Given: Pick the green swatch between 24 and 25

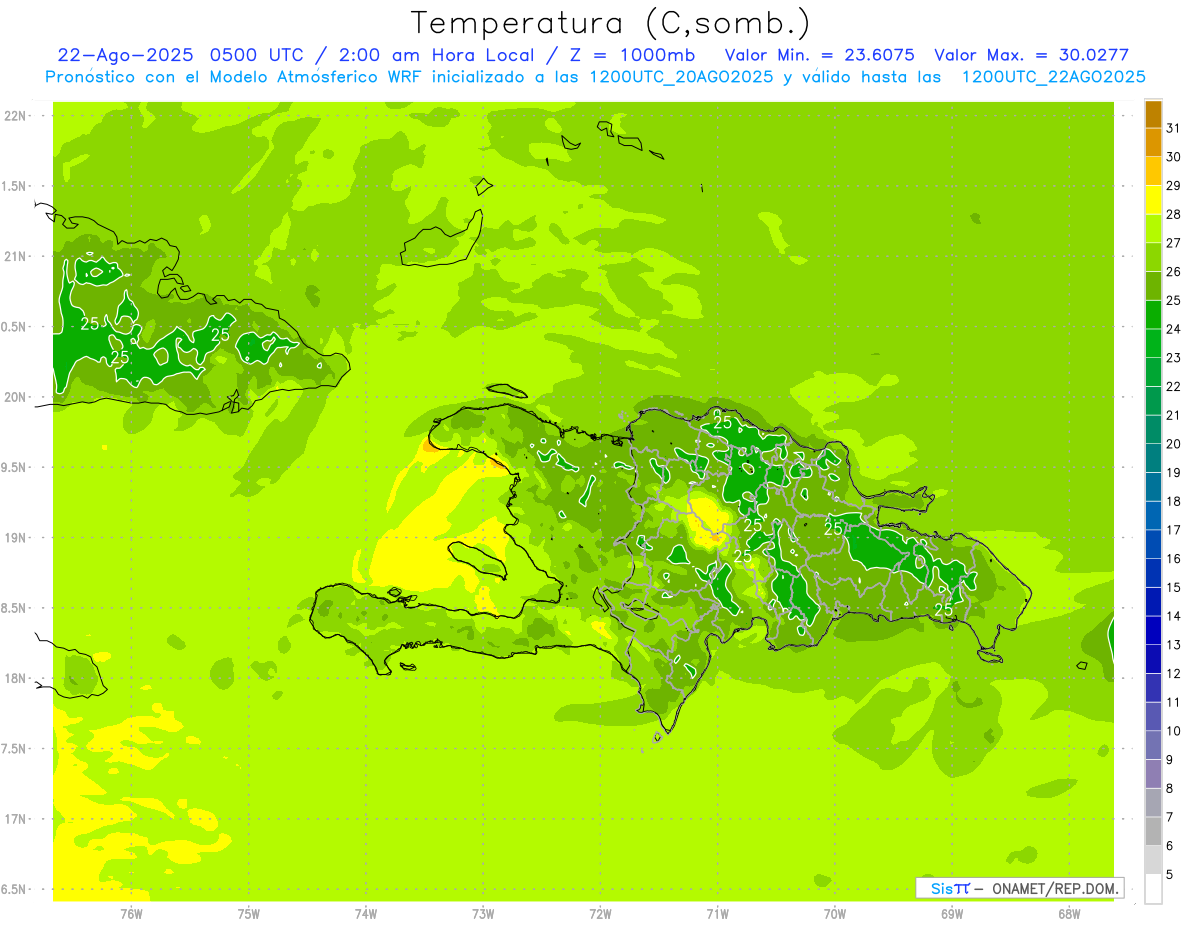Looking at the screenshot, I should (x=1153, y=315).
